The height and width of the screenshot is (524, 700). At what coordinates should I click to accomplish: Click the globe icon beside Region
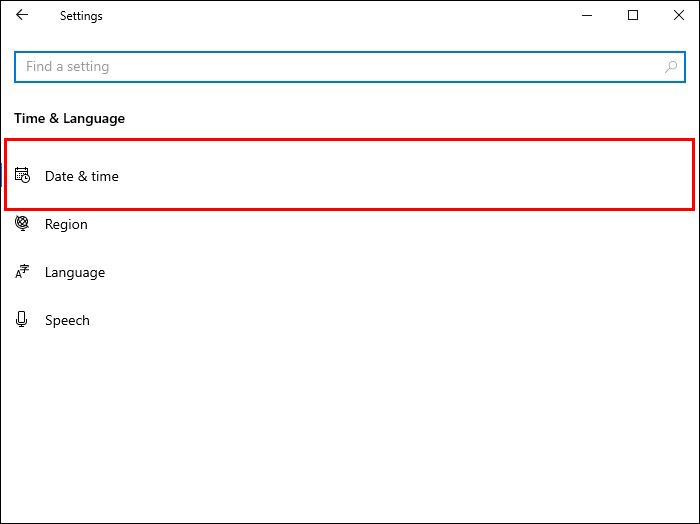tap(22, 224)
